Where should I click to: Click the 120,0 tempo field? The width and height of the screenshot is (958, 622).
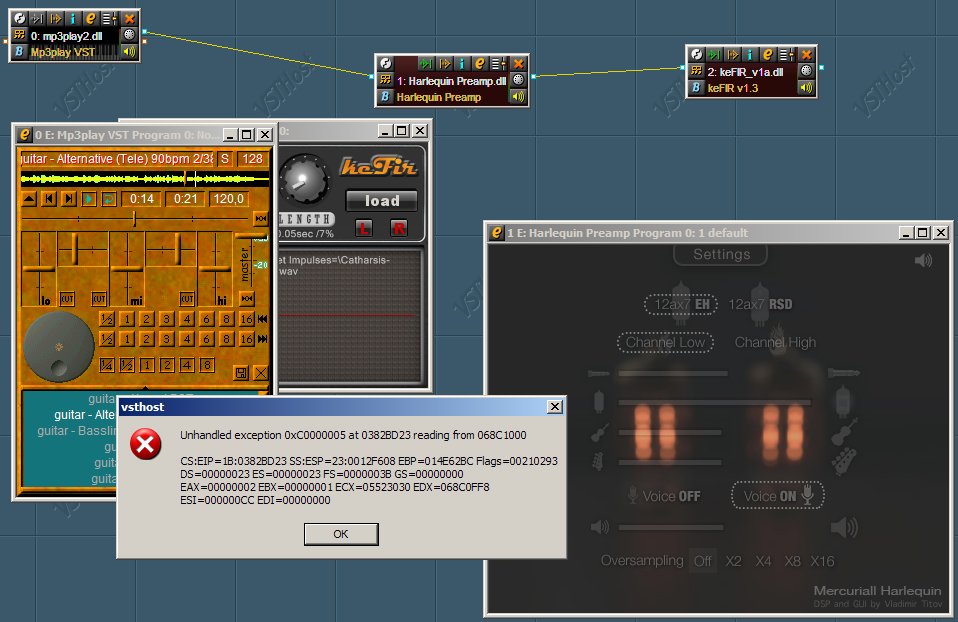[229, 199]
